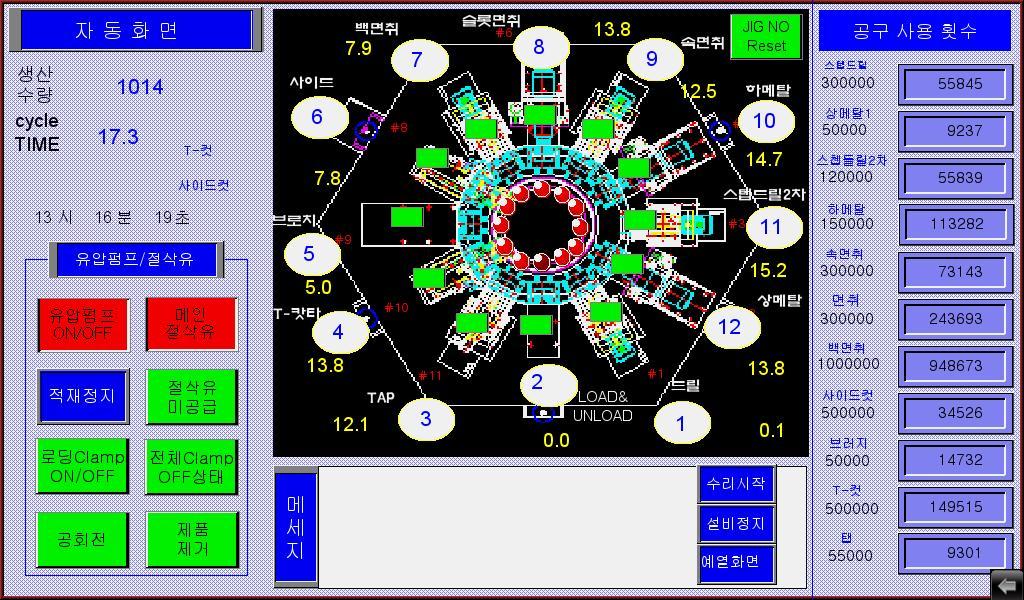Image resolution: width=1024 pixels, height=600 pixels.
Task: Select station 11 step drill circle
Action: coord(774,227)
